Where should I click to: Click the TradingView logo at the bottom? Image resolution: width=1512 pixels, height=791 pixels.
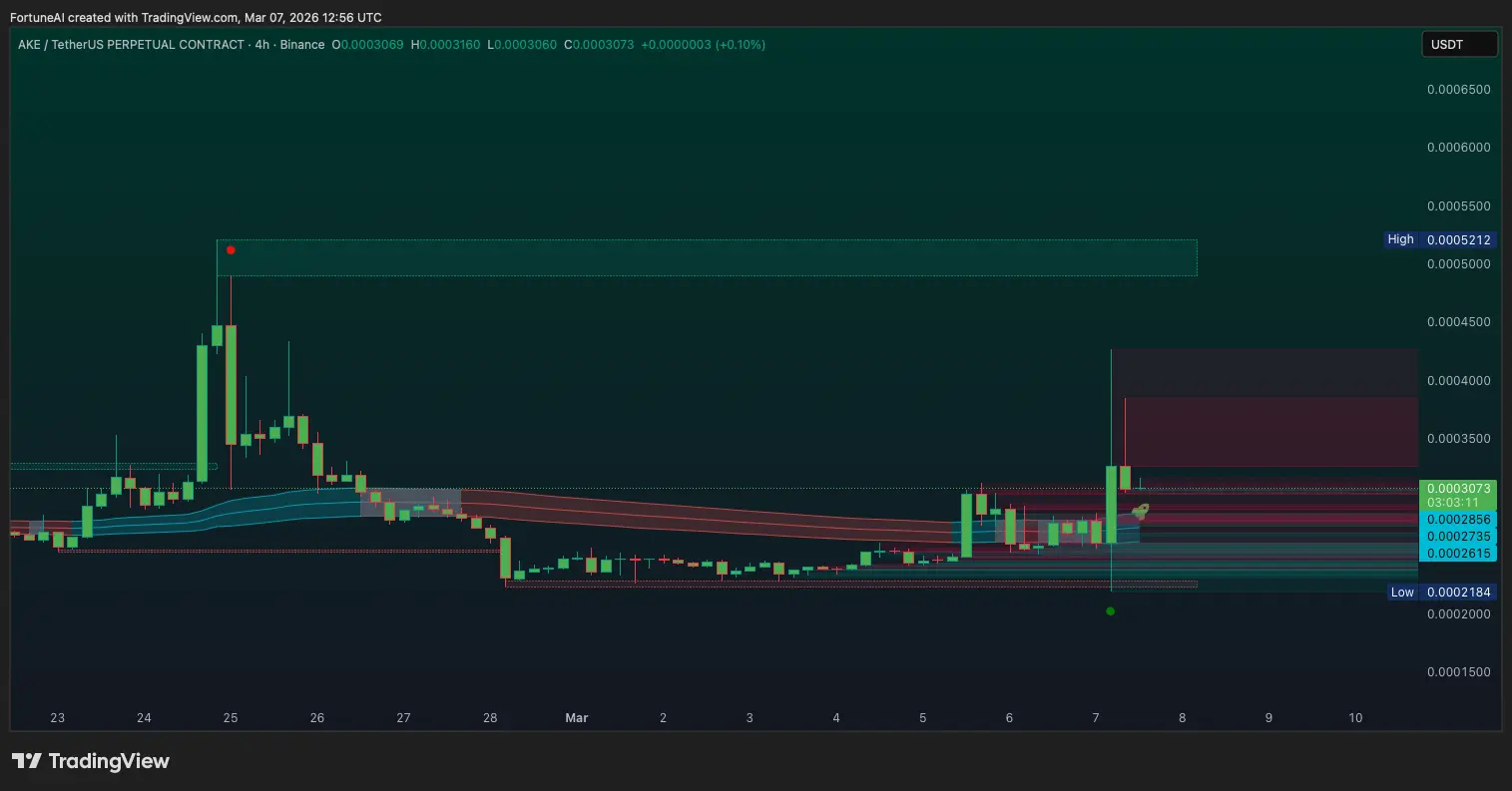(91, 761)
